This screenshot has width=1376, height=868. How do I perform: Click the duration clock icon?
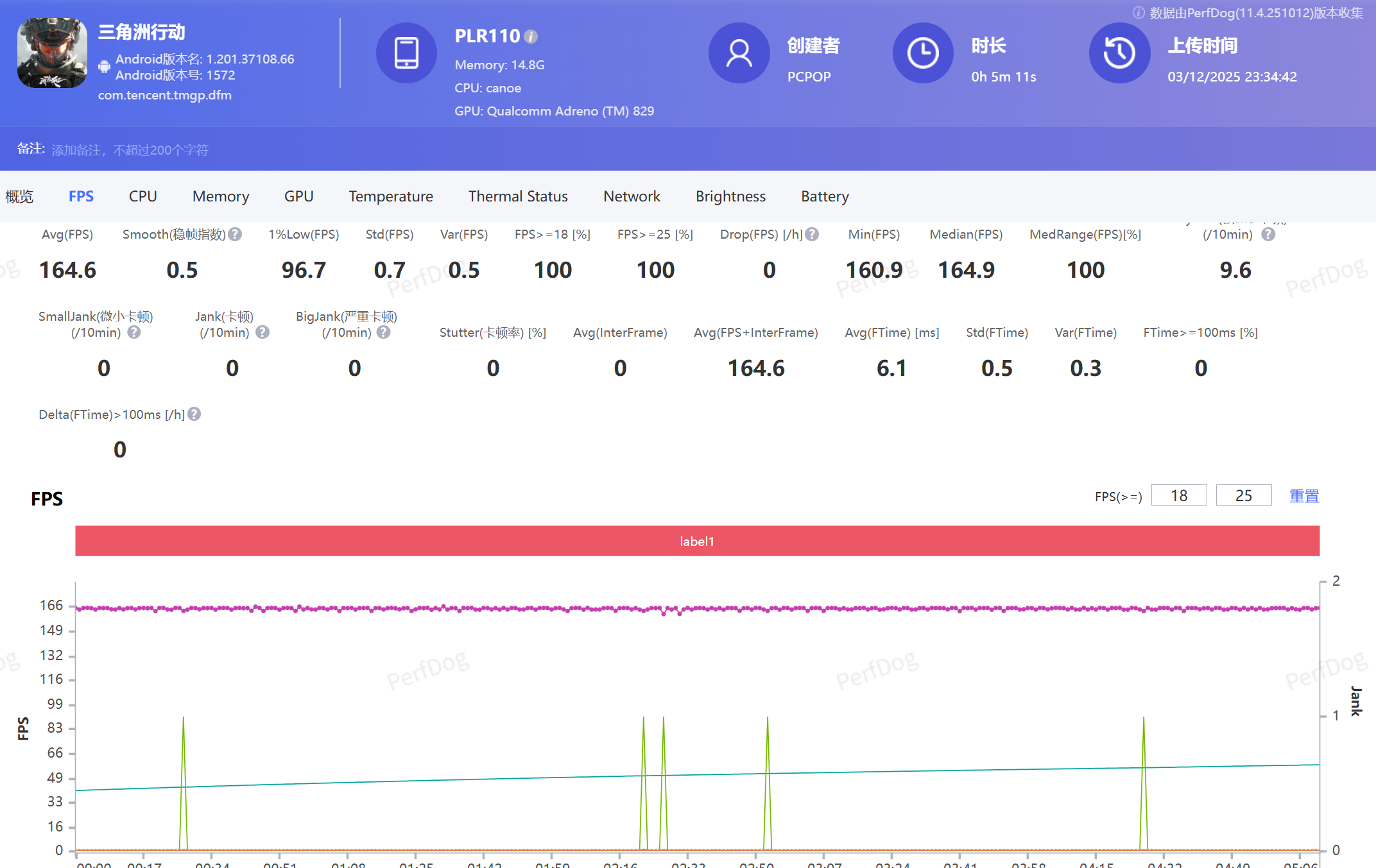[x=923, y=53]
